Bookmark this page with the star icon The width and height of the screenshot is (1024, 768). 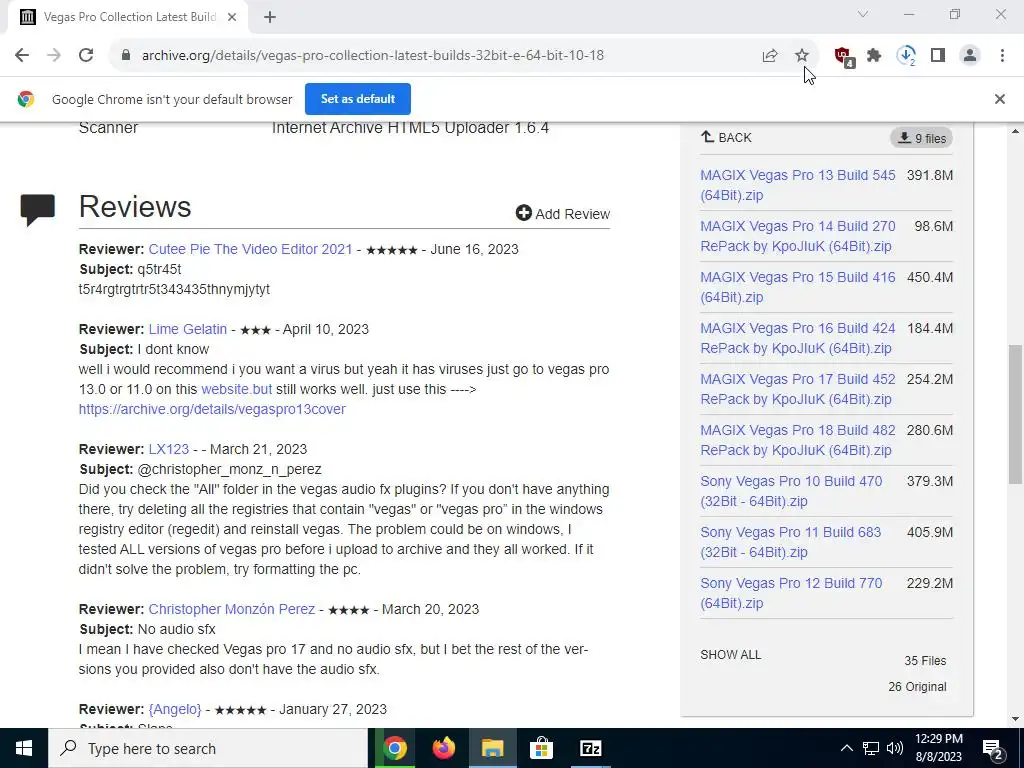pos(802,56)
